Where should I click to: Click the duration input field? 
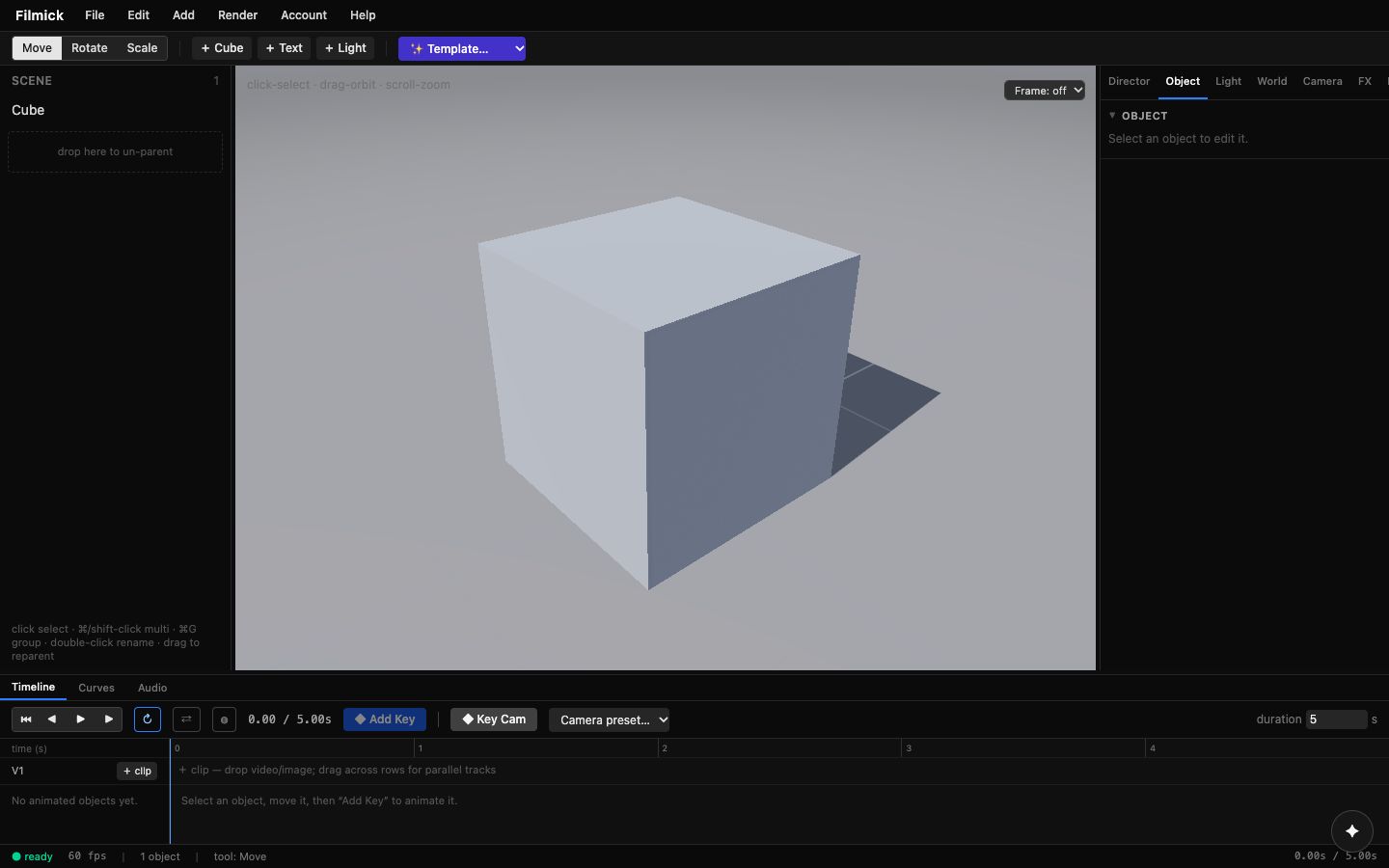[1336, 719]
